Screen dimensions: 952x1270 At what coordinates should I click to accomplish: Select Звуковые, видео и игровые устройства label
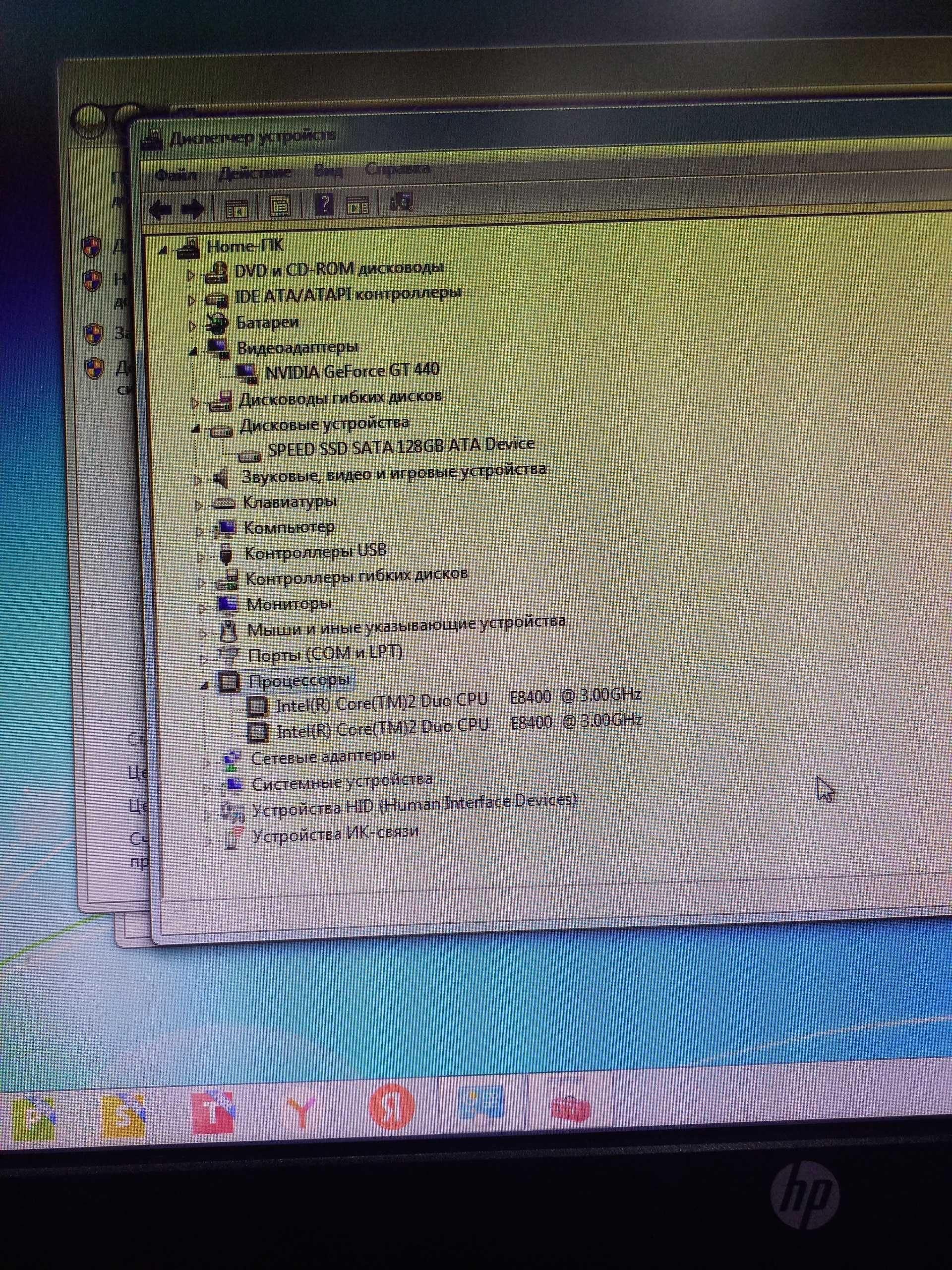pyautogui.click(x=394, y=473)
